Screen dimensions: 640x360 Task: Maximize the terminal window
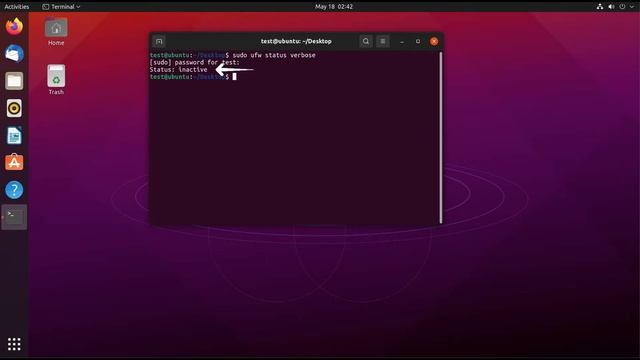click(418, 41)
